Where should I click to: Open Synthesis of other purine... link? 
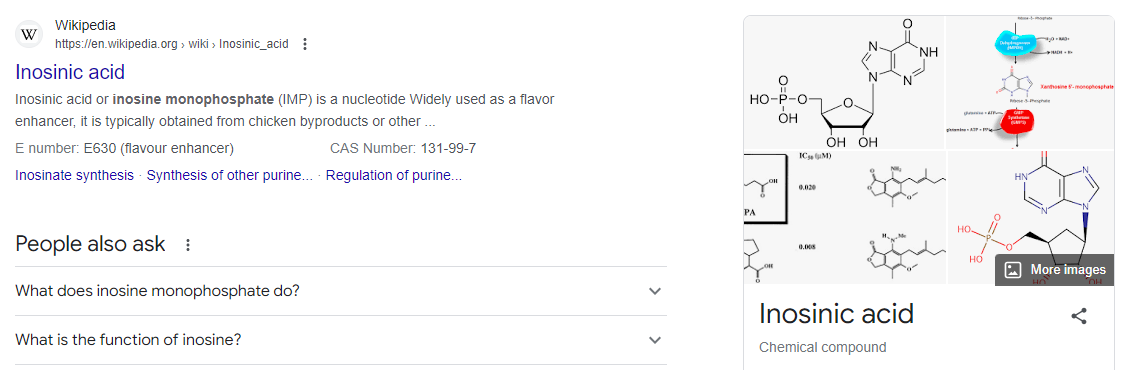(x=230, y=175)
